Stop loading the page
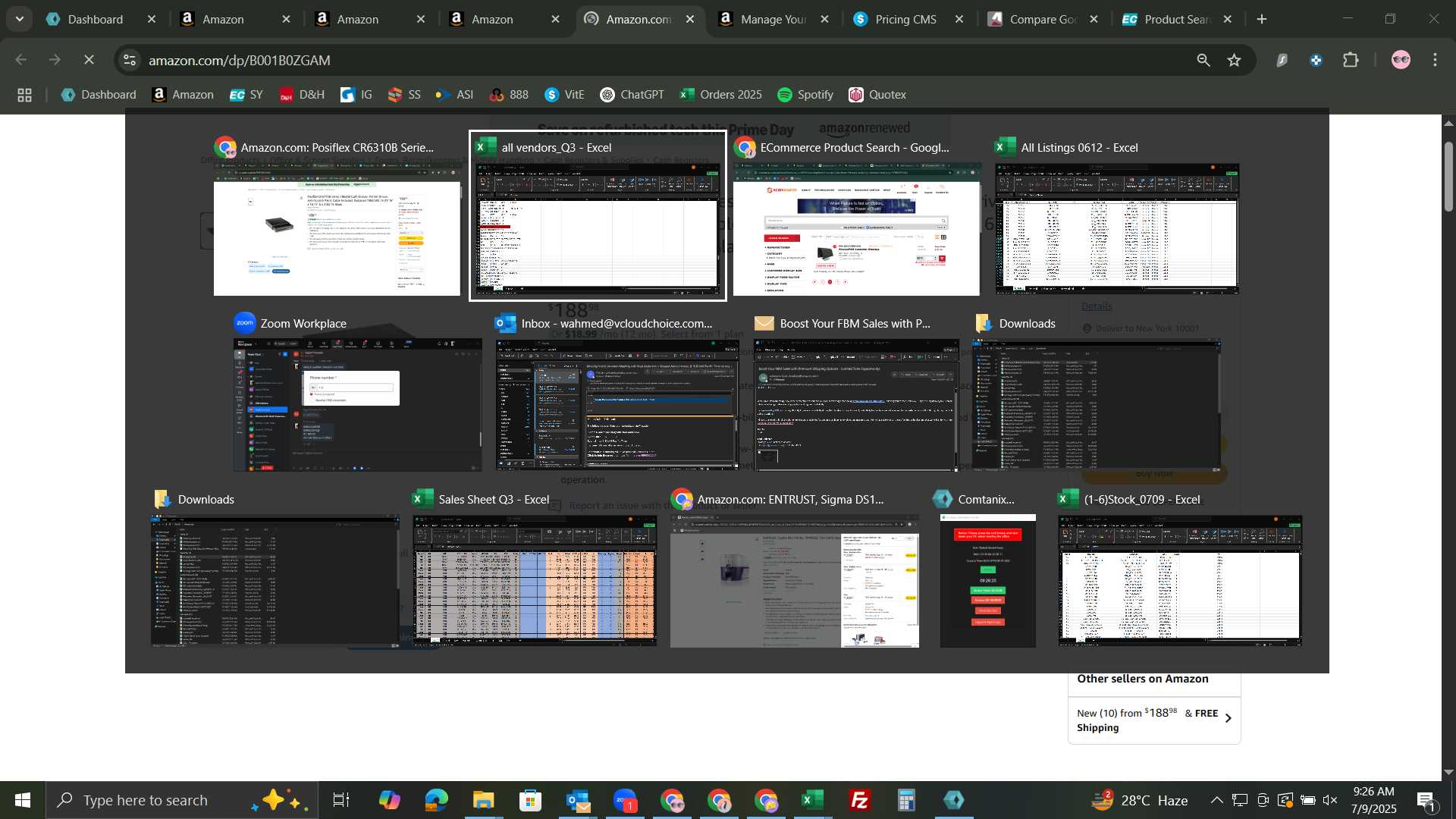Screen dimensions: 1456x819 coord(89,60)
